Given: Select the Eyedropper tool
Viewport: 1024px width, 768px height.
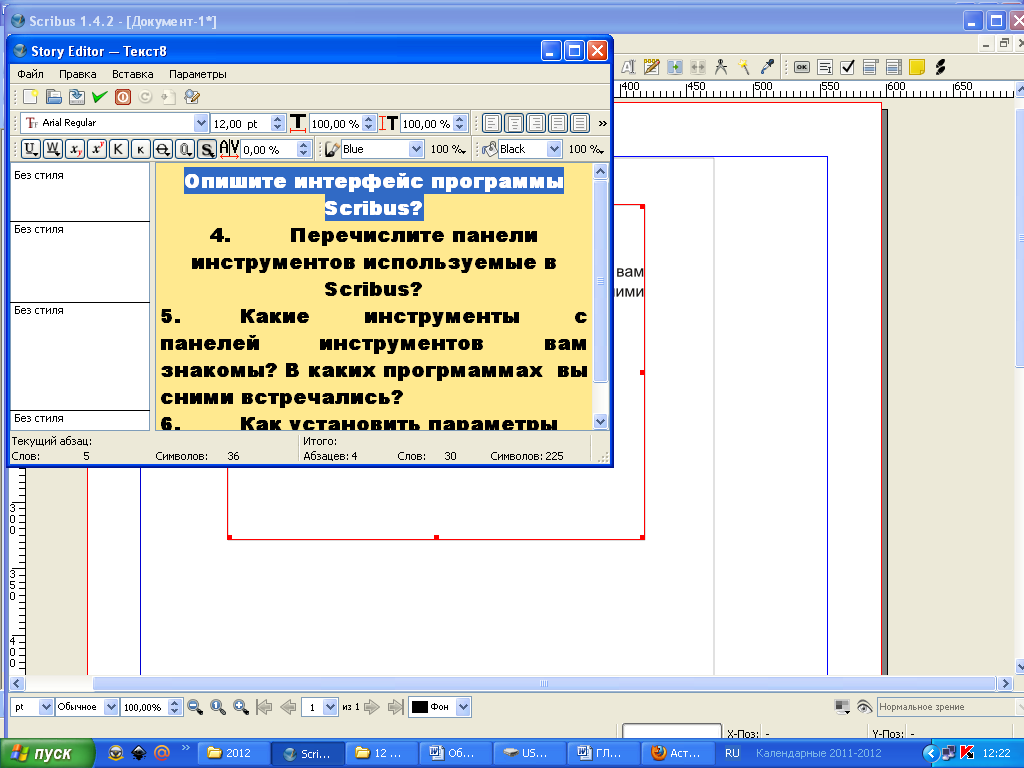Looking at the screenshot, I should click(x=767, y=67).
